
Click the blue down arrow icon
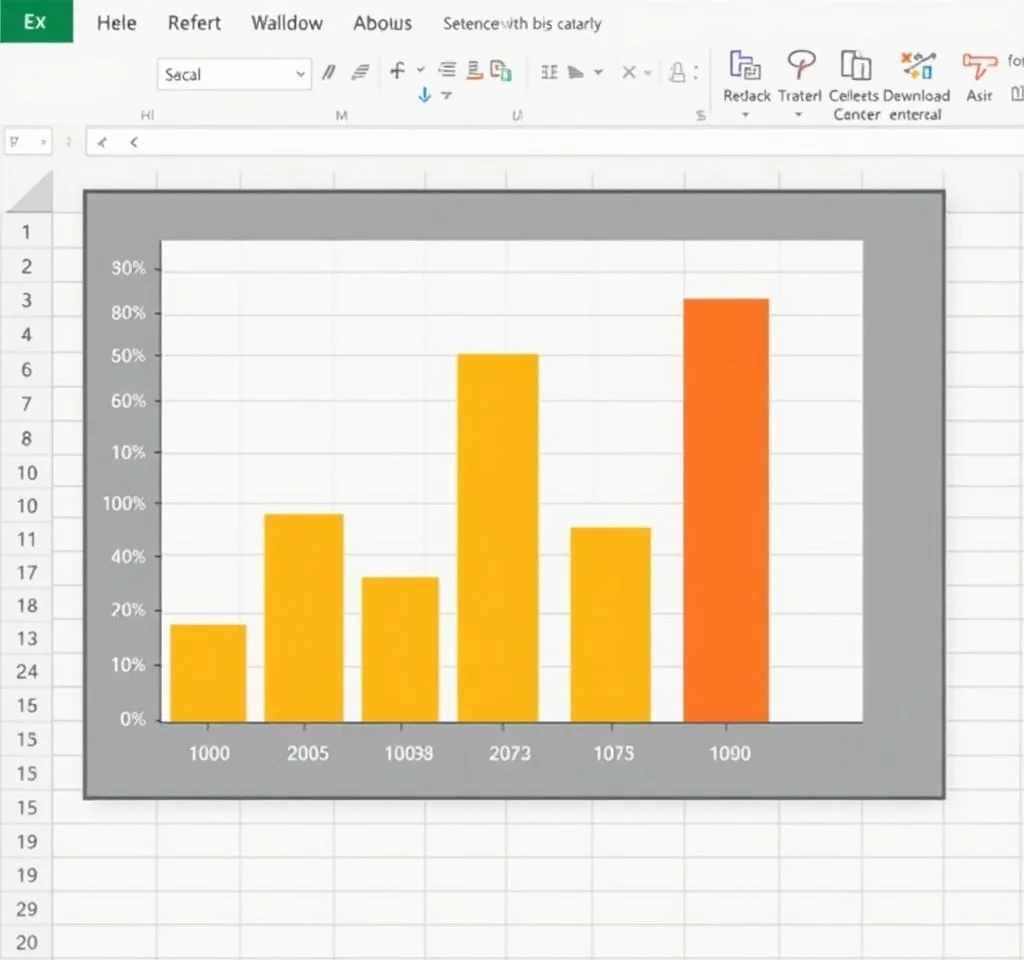point(424,95)
